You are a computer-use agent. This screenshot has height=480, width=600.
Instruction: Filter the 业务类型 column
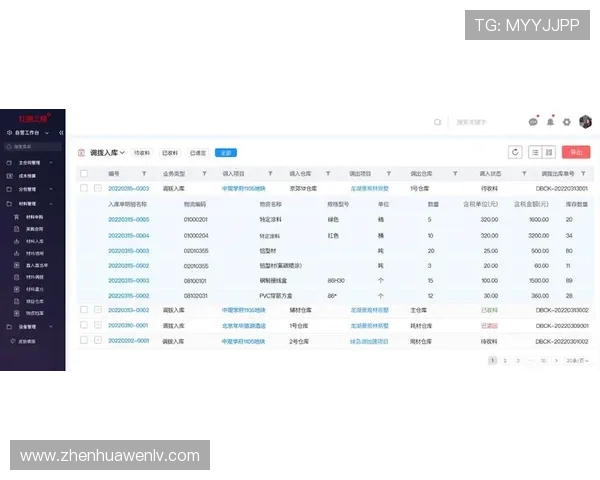pos(204,173)
